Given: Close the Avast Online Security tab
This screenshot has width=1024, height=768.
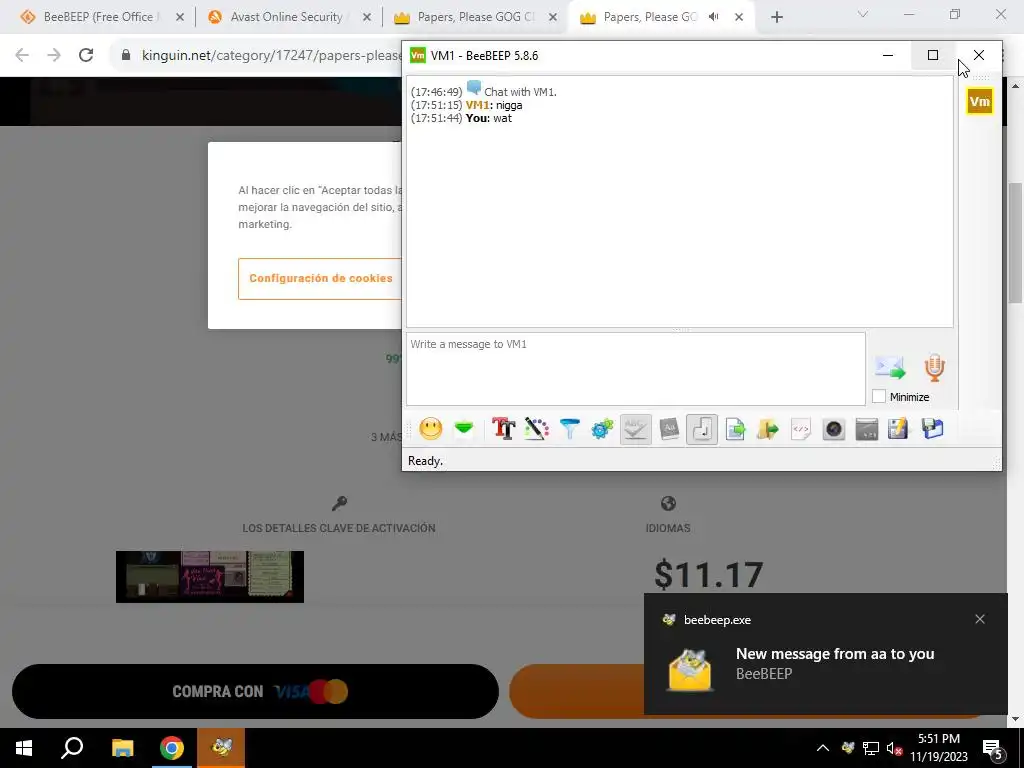Looking at the screenshot, I should (367, 18).
